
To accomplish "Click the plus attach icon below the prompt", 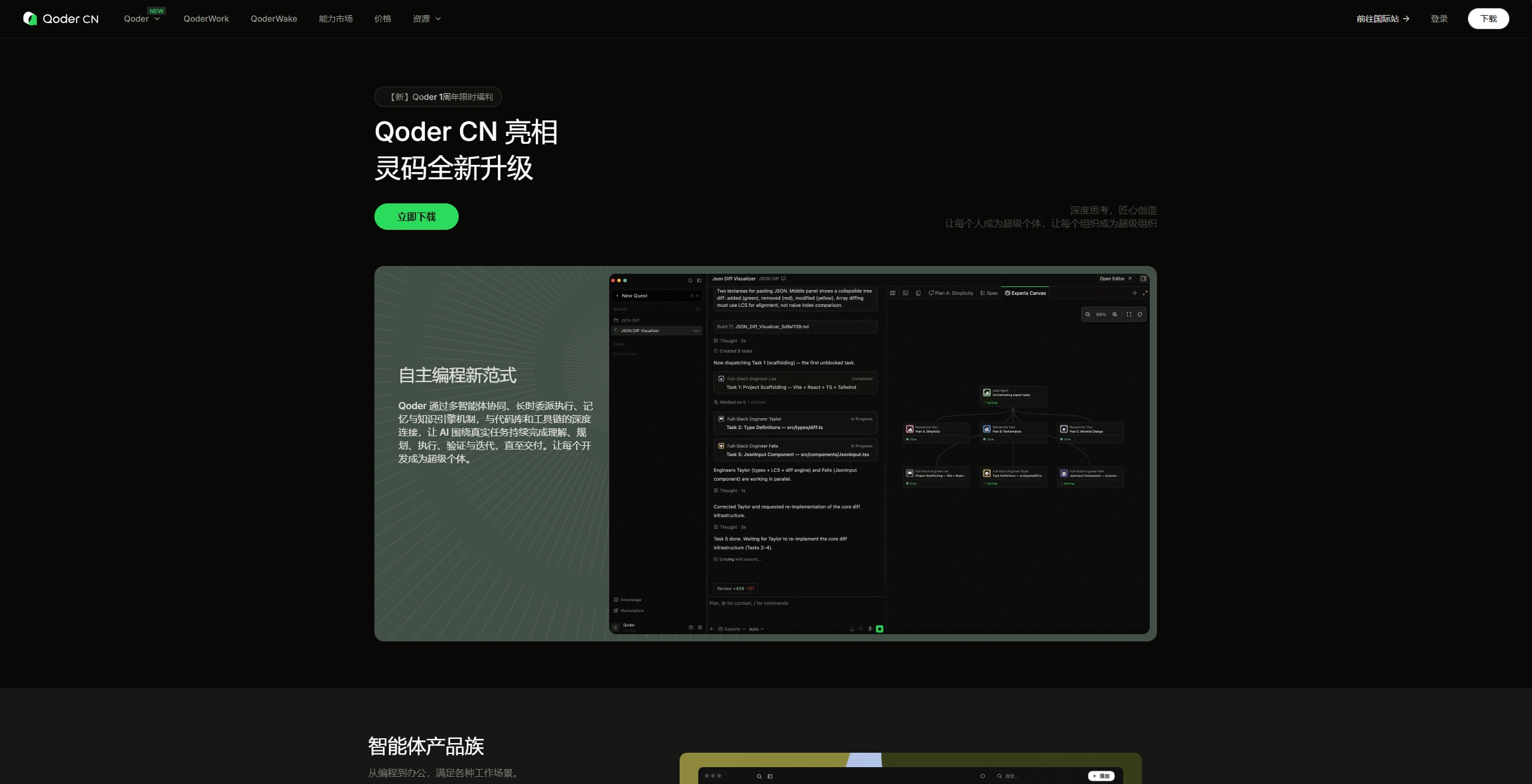I will click(x=712, y=629).
